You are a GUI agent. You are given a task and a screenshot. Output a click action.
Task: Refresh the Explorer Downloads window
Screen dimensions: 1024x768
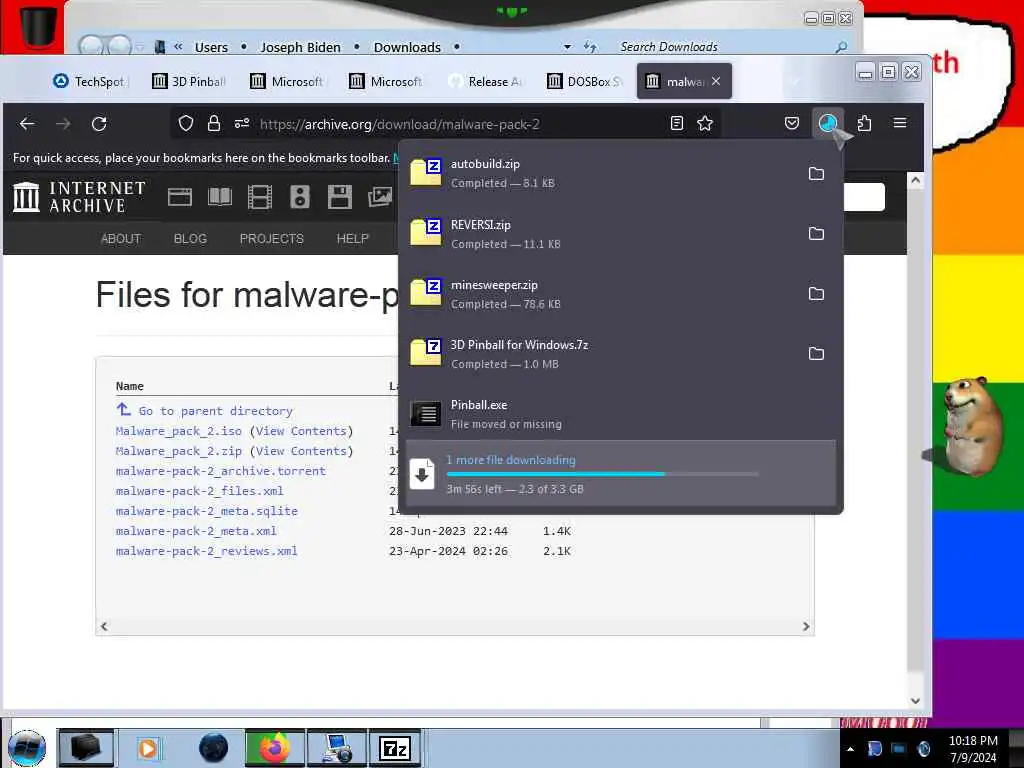coord(590,47)
